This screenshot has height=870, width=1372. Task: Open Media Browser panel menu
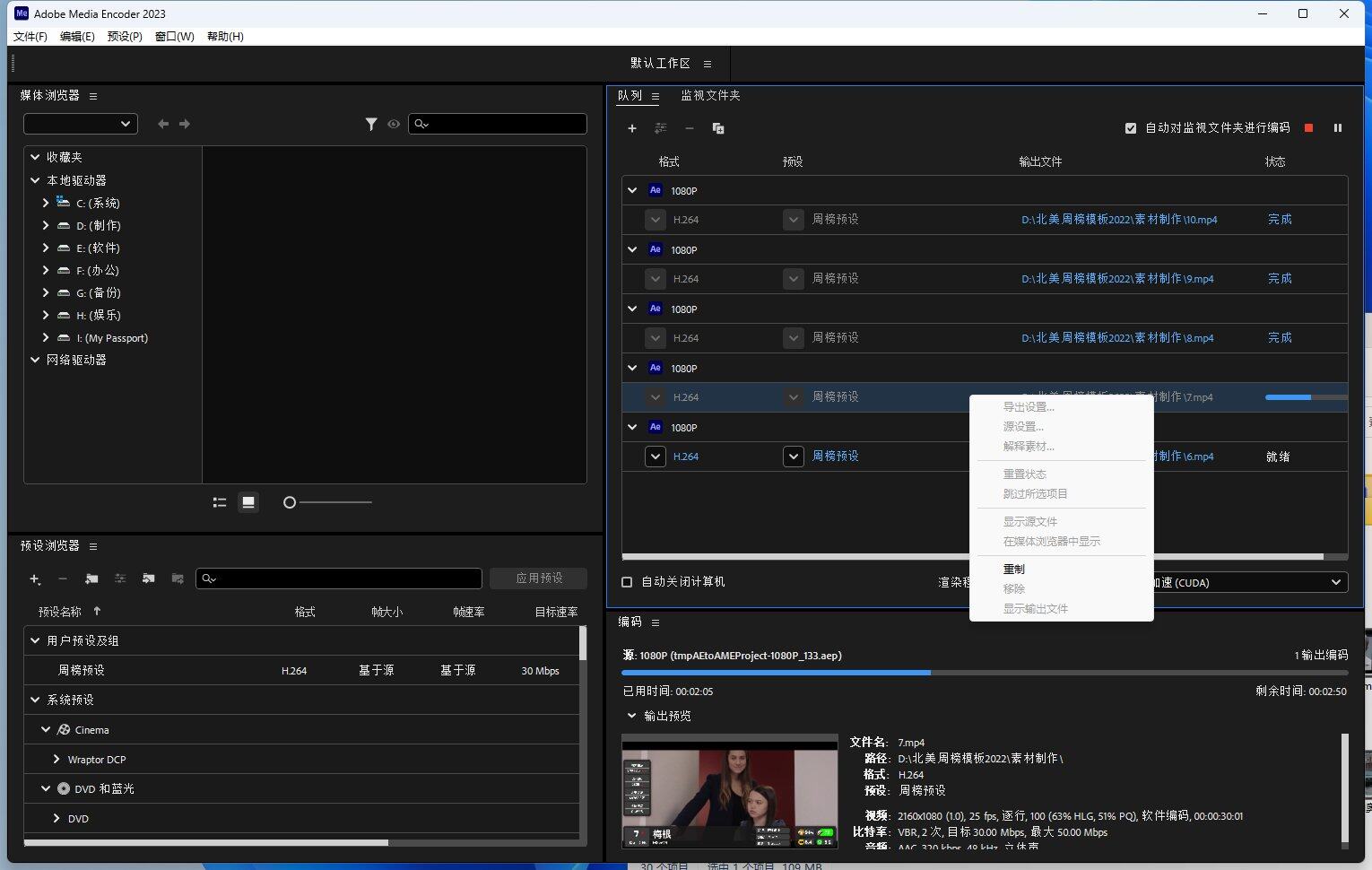click(93, 96)
